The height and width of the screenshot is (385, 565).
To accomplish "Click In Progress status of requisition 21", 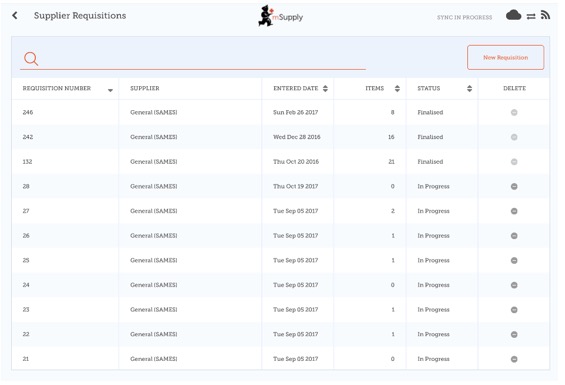I will coord(433,359).
